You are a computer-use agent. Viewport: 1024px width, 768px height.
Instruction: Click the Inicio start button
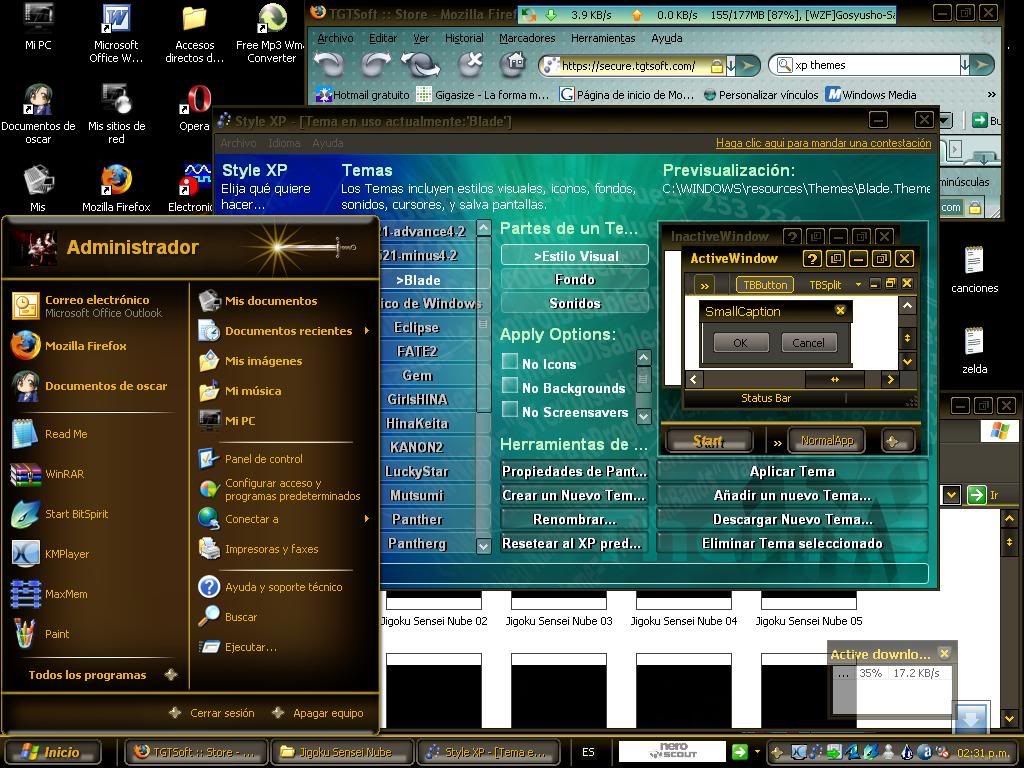coord(52,752)
